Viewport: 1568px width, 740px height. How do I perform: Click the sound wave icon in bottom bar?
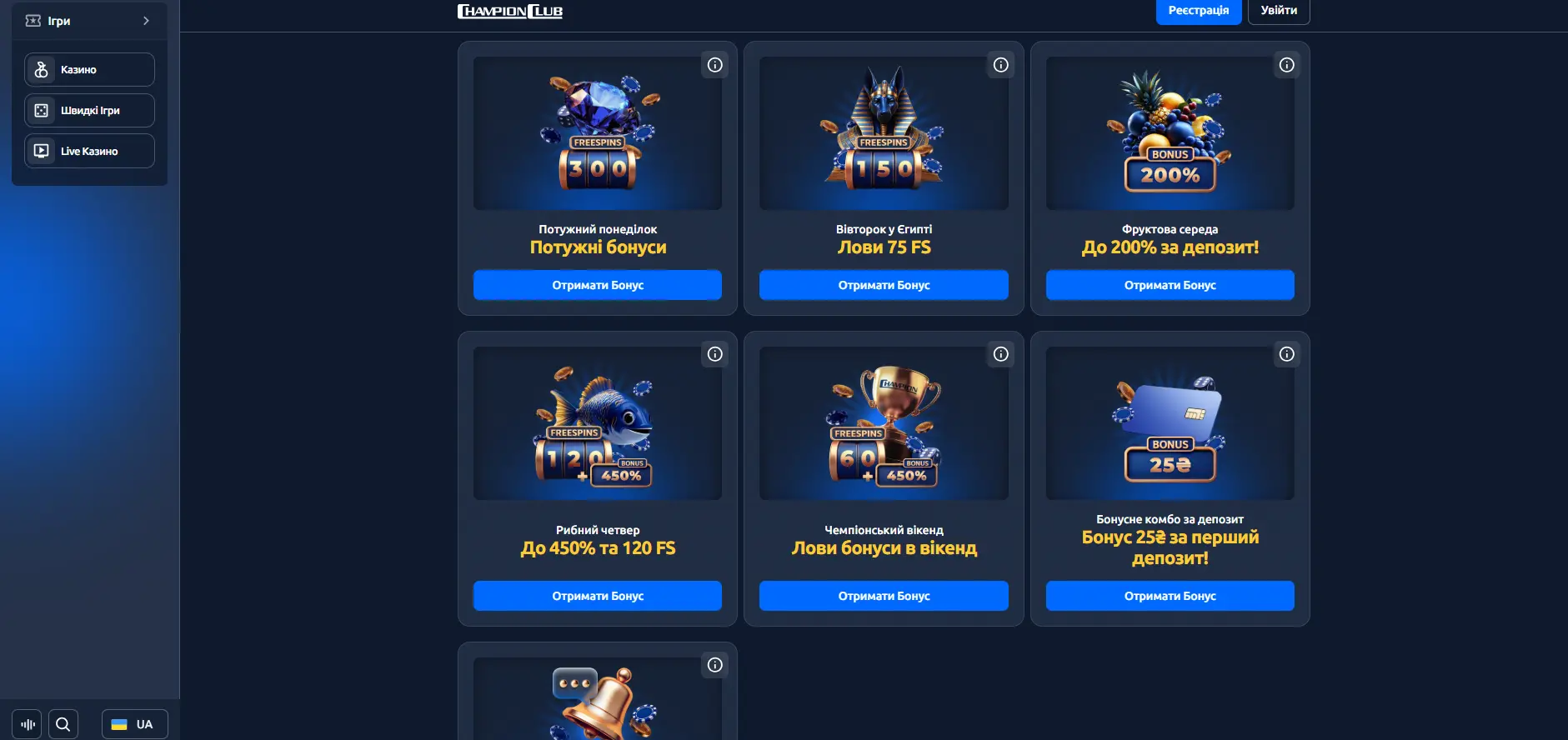point(28,724)
